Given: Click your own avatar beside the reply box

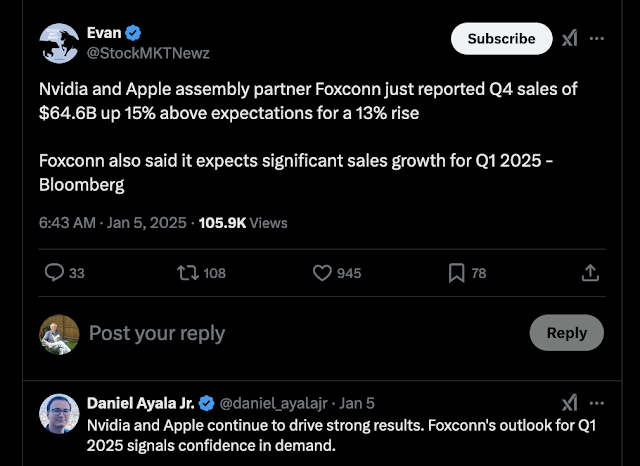Looking at the screenshot, I should [59, 333].
